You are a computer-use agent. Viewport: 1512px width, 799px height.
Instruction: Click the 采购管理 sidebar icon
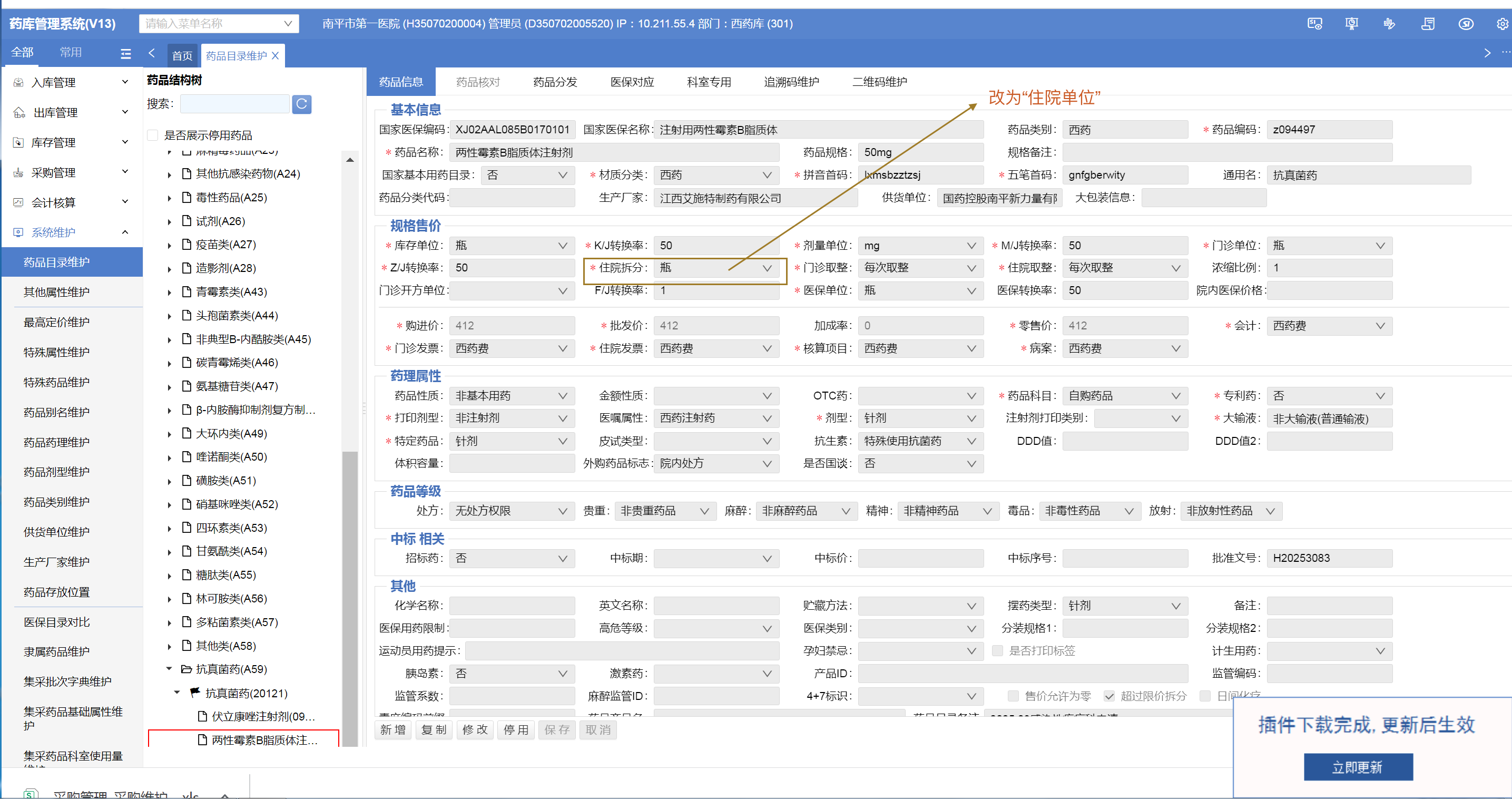(x=19, y=172)
